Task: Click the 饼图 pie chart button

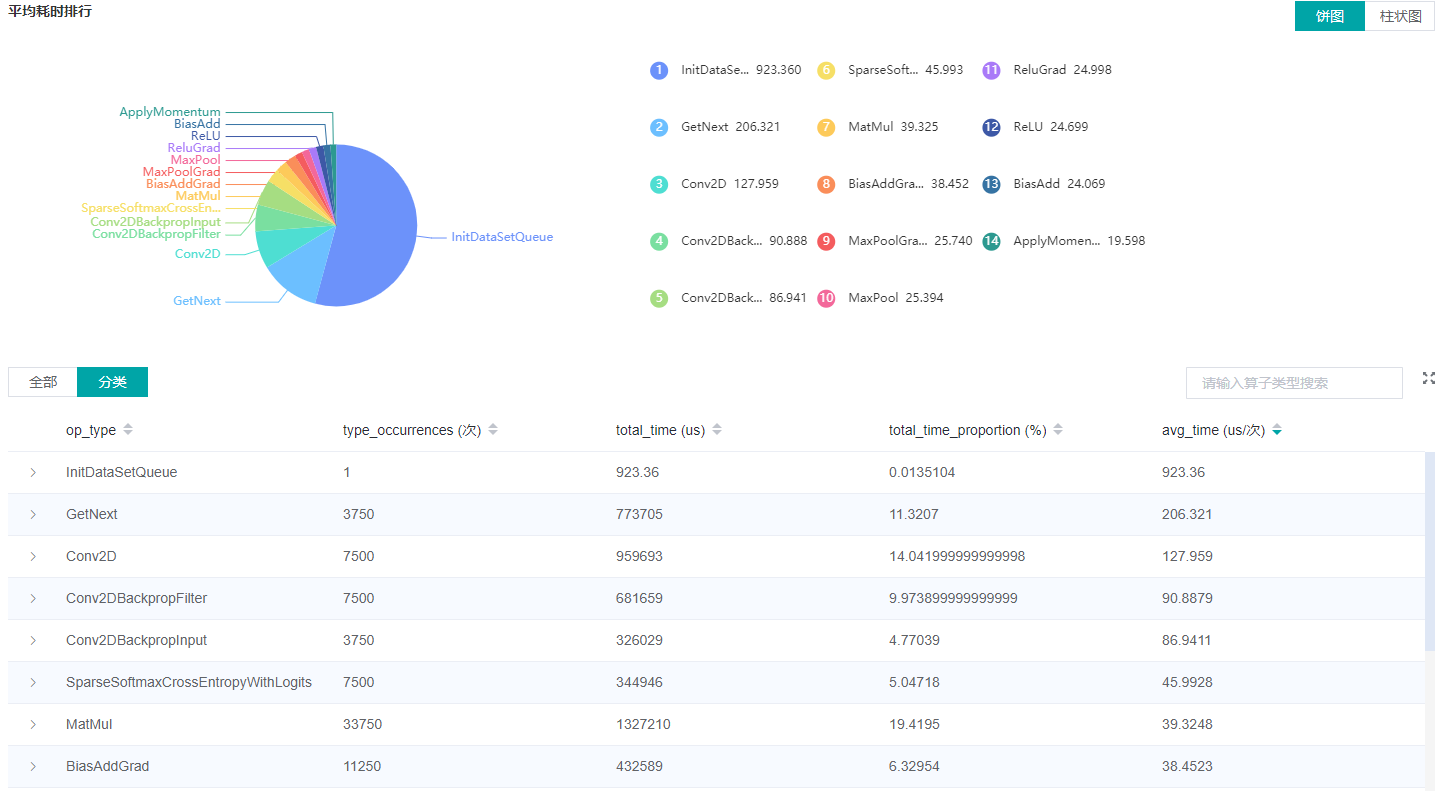Action: pos(1329,16)
